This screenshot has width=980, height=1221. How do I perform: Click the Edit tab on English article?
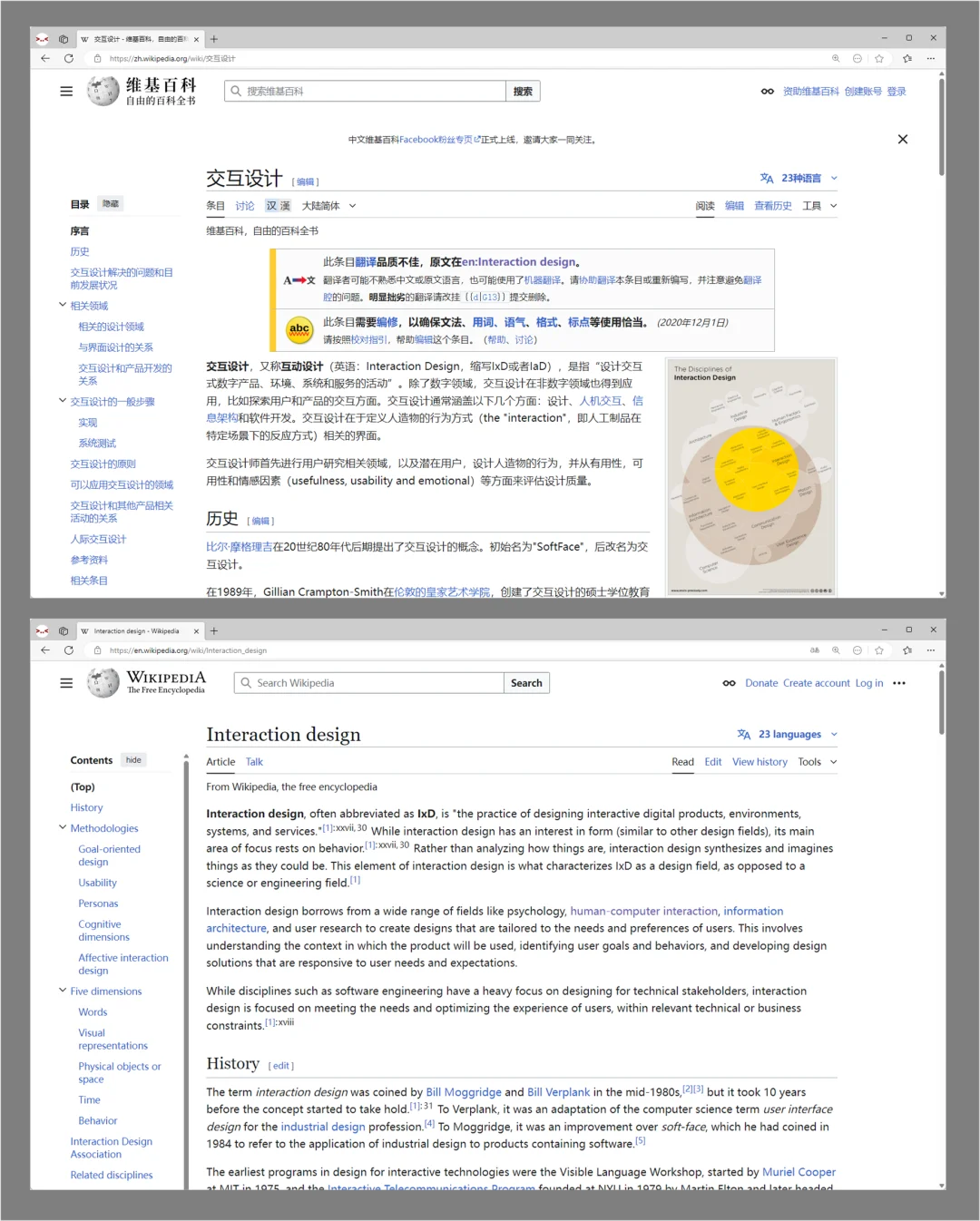pos(713,762)
